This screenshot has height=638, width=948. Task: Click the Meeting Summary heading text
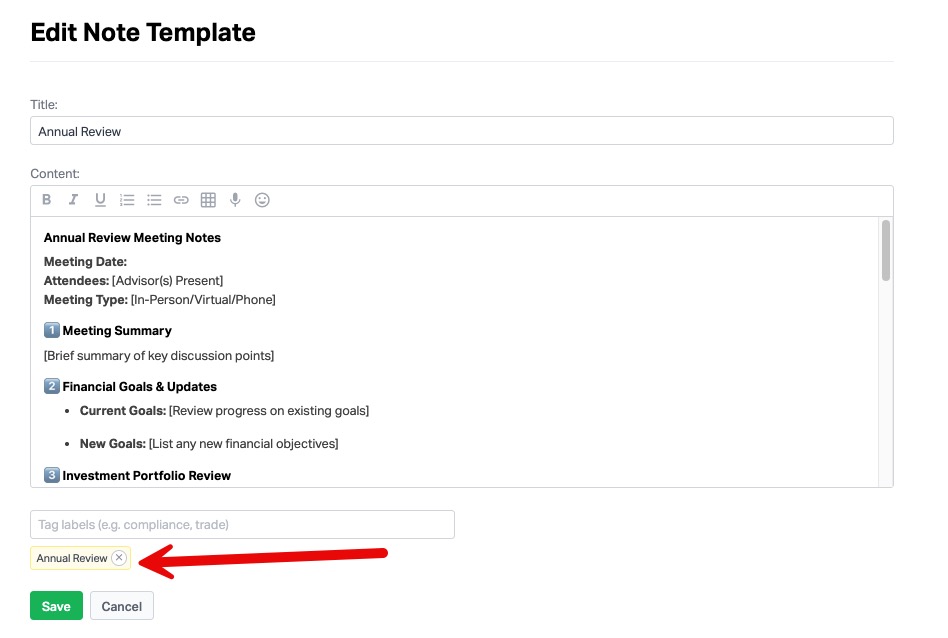(x=117, y=331)
